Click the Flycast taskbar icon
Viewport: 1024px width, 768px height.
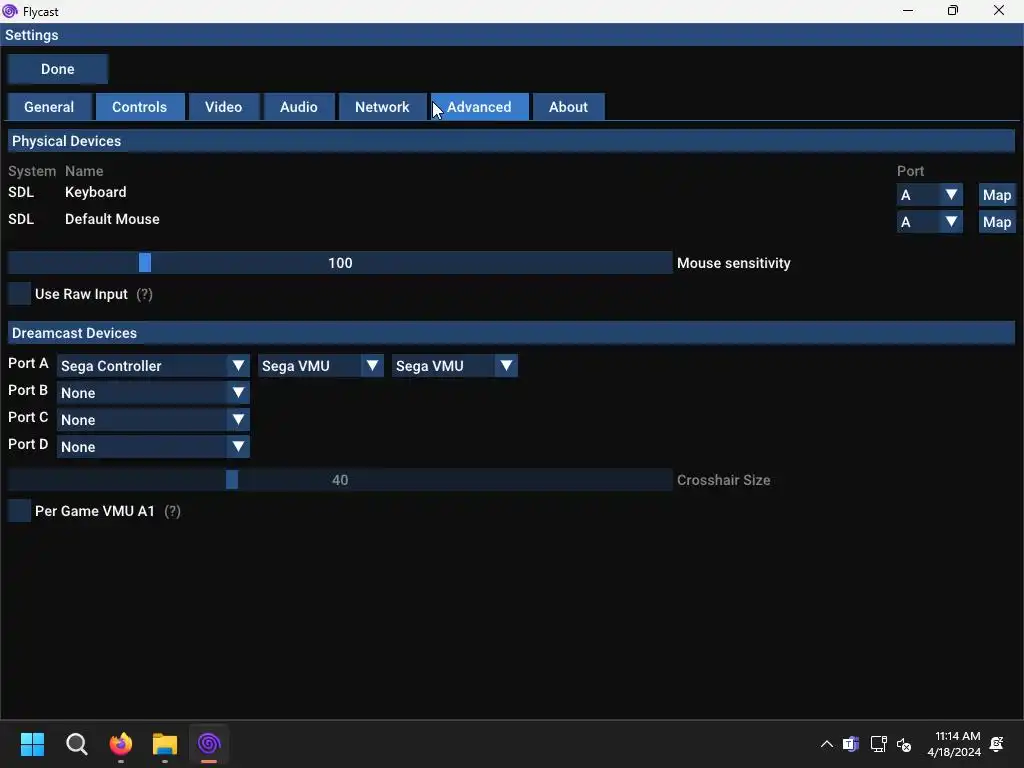(209, 744)
